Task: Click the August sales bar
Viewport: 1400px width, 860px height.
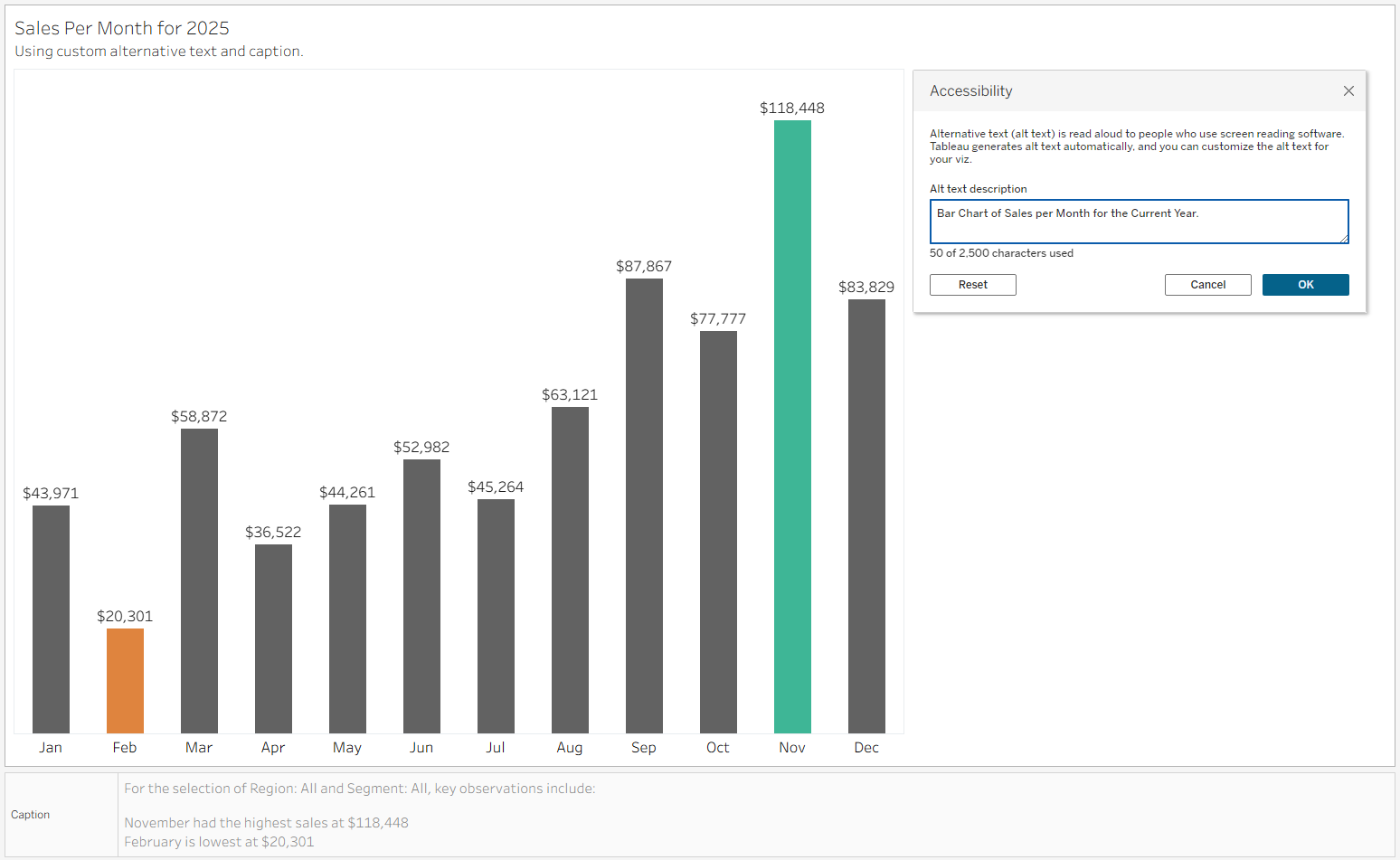Action: coord(570,569)
